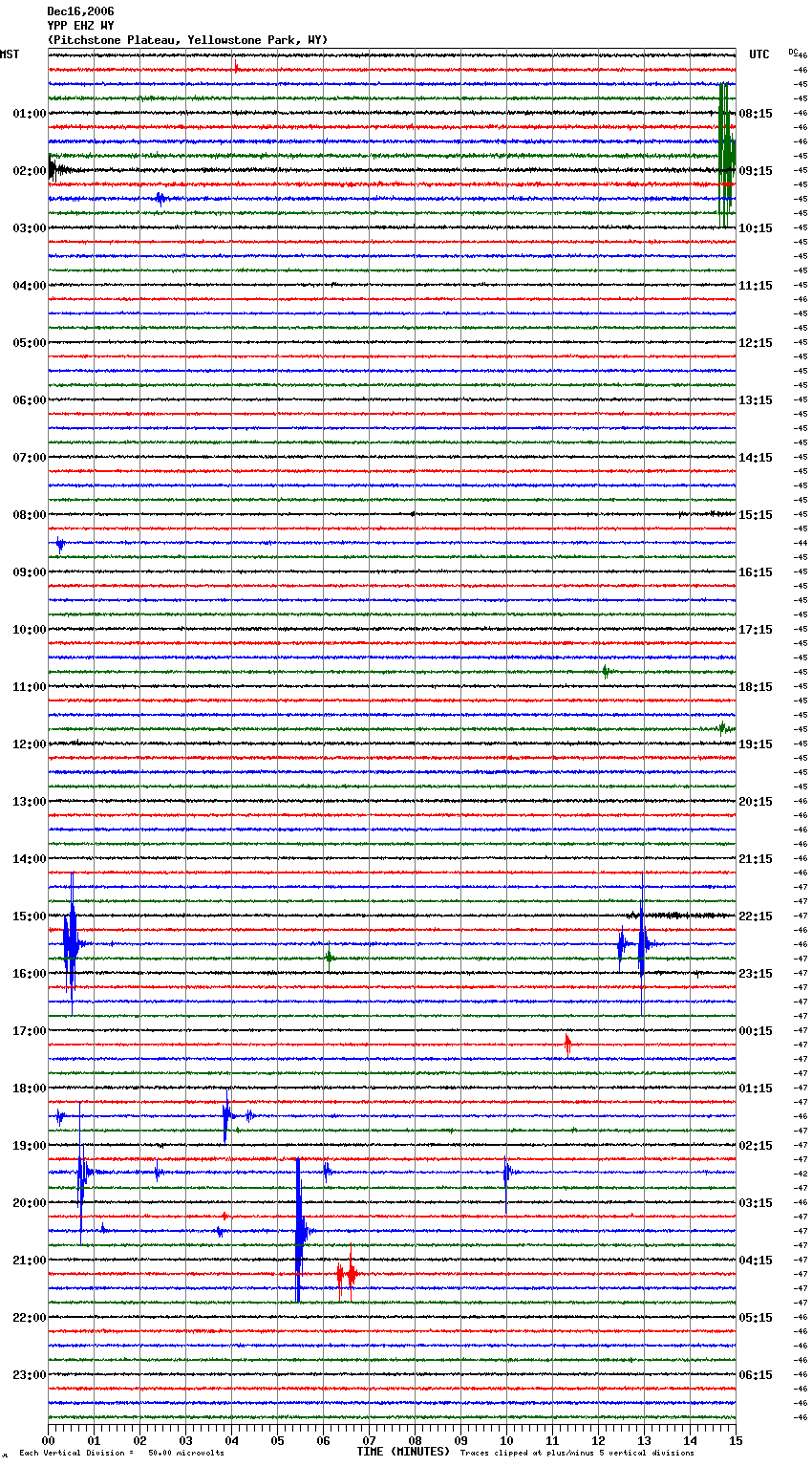The image size is (812, 1466).
Task: Select the 04:00 MST time label
Action: 30,286
